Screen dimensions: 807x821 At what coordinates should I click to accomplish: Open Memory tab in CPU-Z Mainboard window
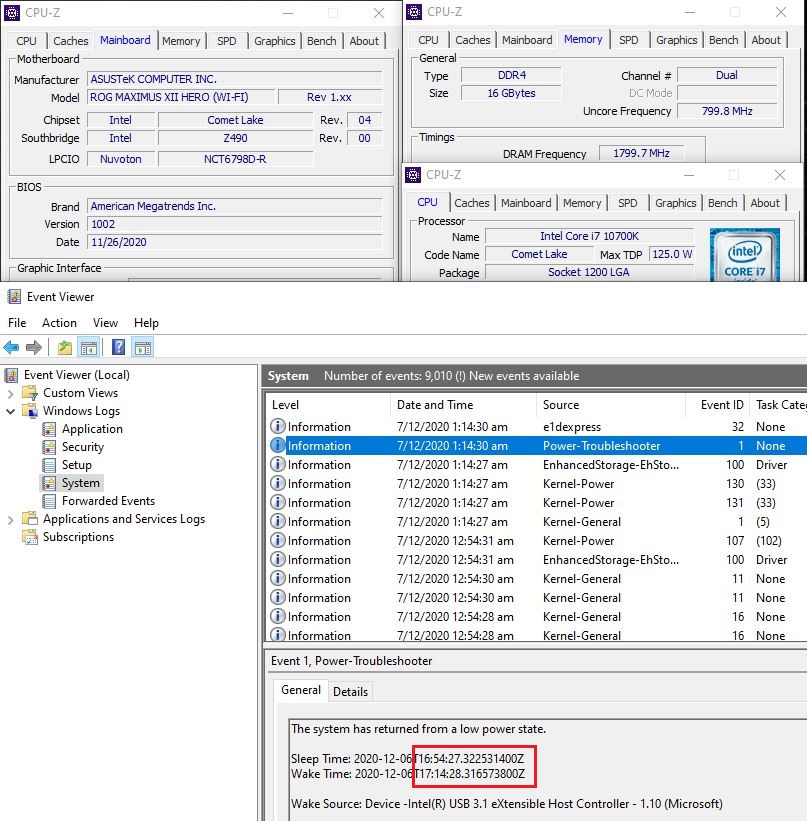(x=181, y=41)
